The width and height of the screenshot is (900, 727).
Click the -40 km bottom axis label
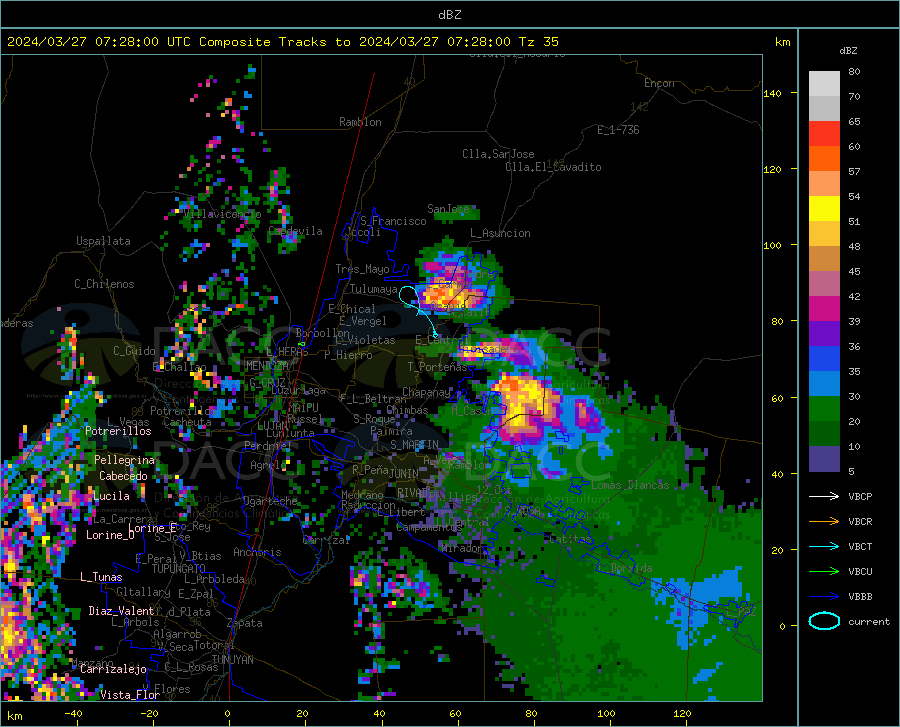tap(73, 714)
